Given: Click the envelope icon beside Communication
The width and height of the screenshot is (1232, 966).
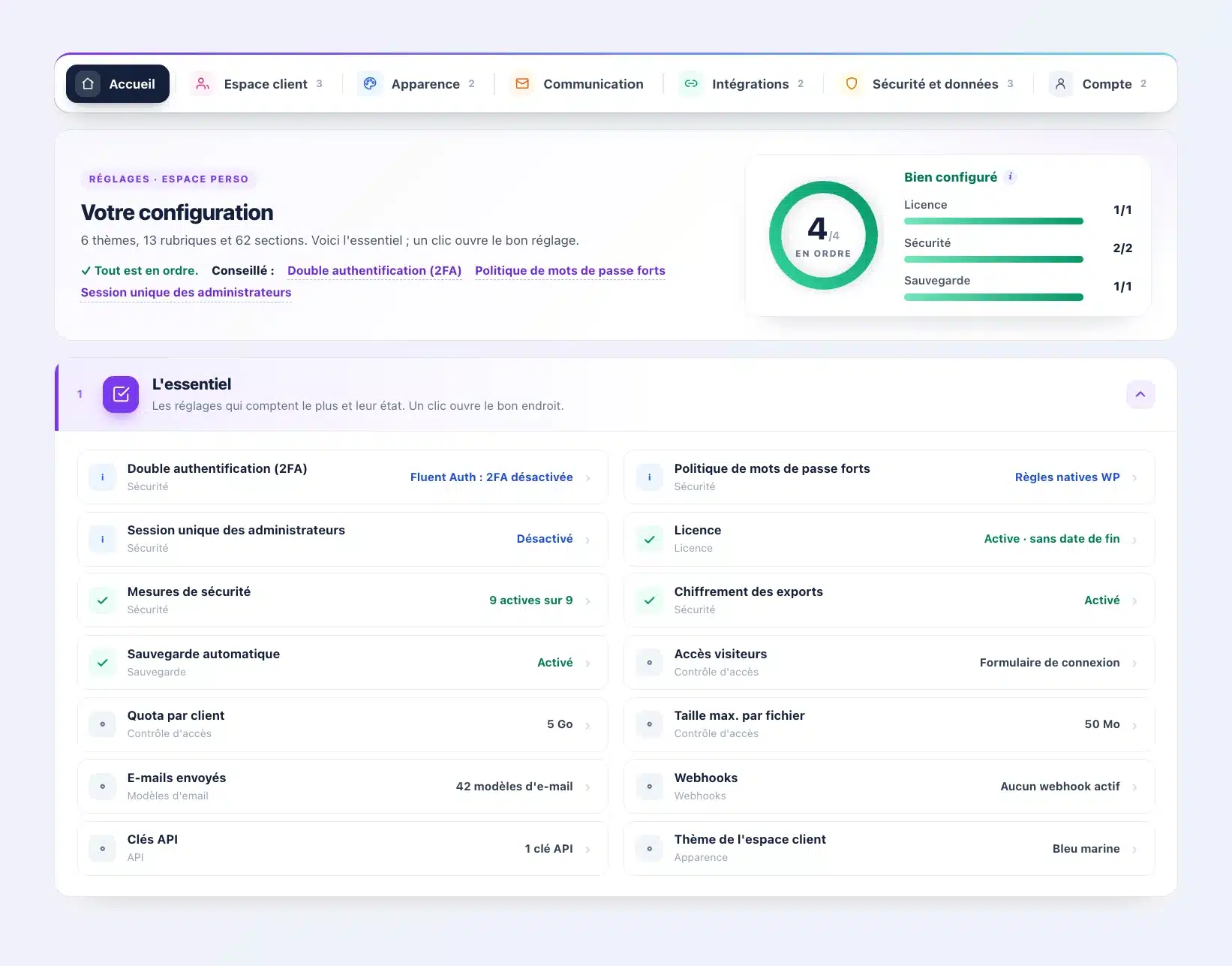Looking at the screenshot, I should (x=522, y=84).
